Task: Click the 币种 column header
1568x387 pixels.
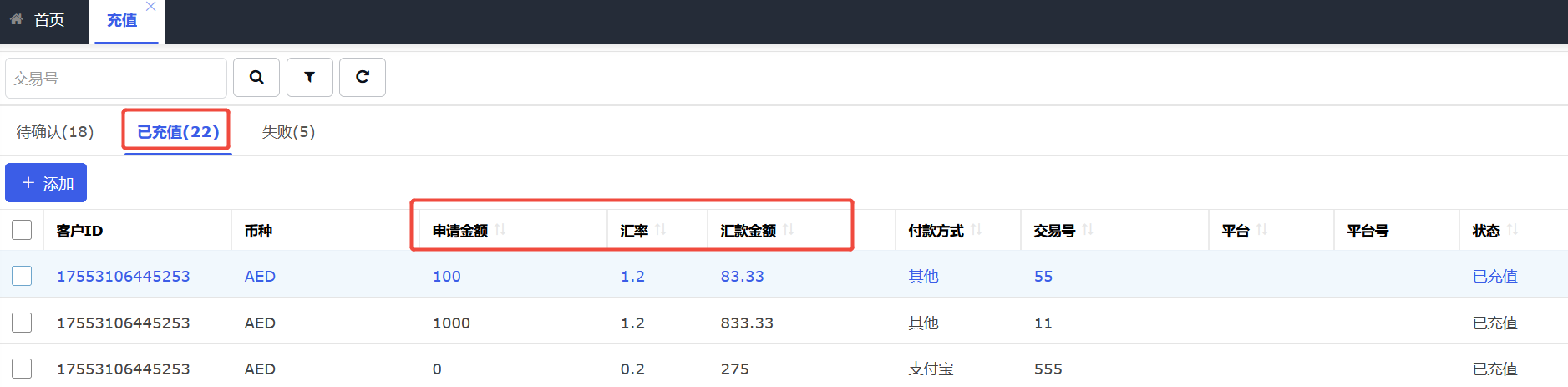Action: [258, 231]
